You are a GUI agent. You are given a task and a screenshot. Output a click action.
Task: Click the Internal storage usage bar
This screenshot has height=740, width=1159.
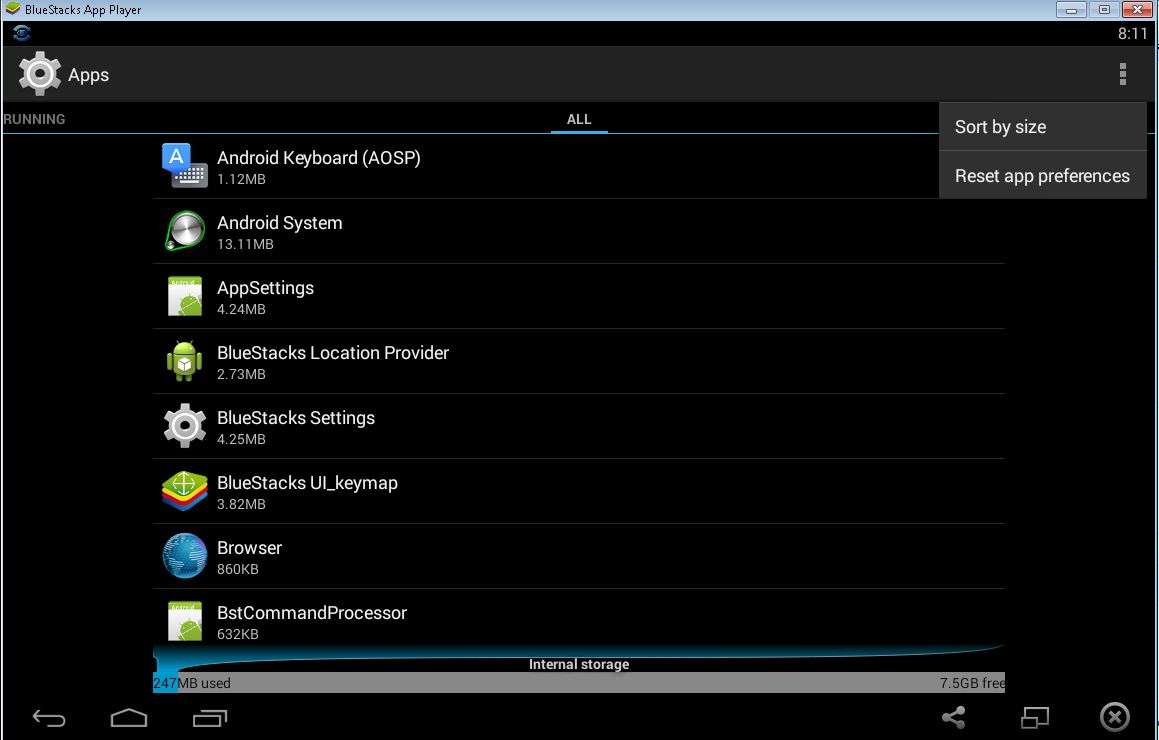pos(579,682)
